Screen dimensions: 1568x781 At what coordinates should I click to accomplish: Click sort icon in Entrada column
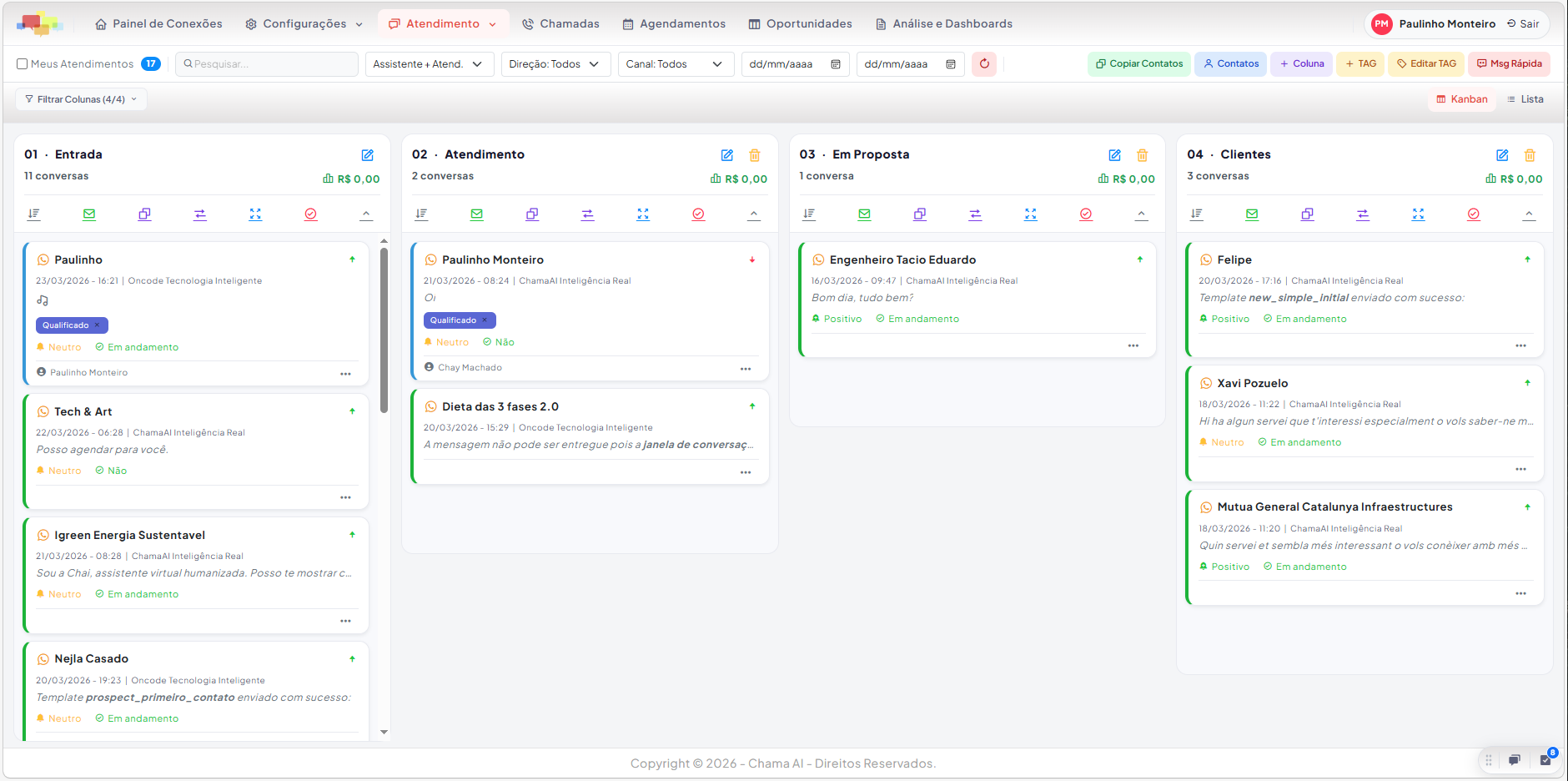click(x=33, y=214)
